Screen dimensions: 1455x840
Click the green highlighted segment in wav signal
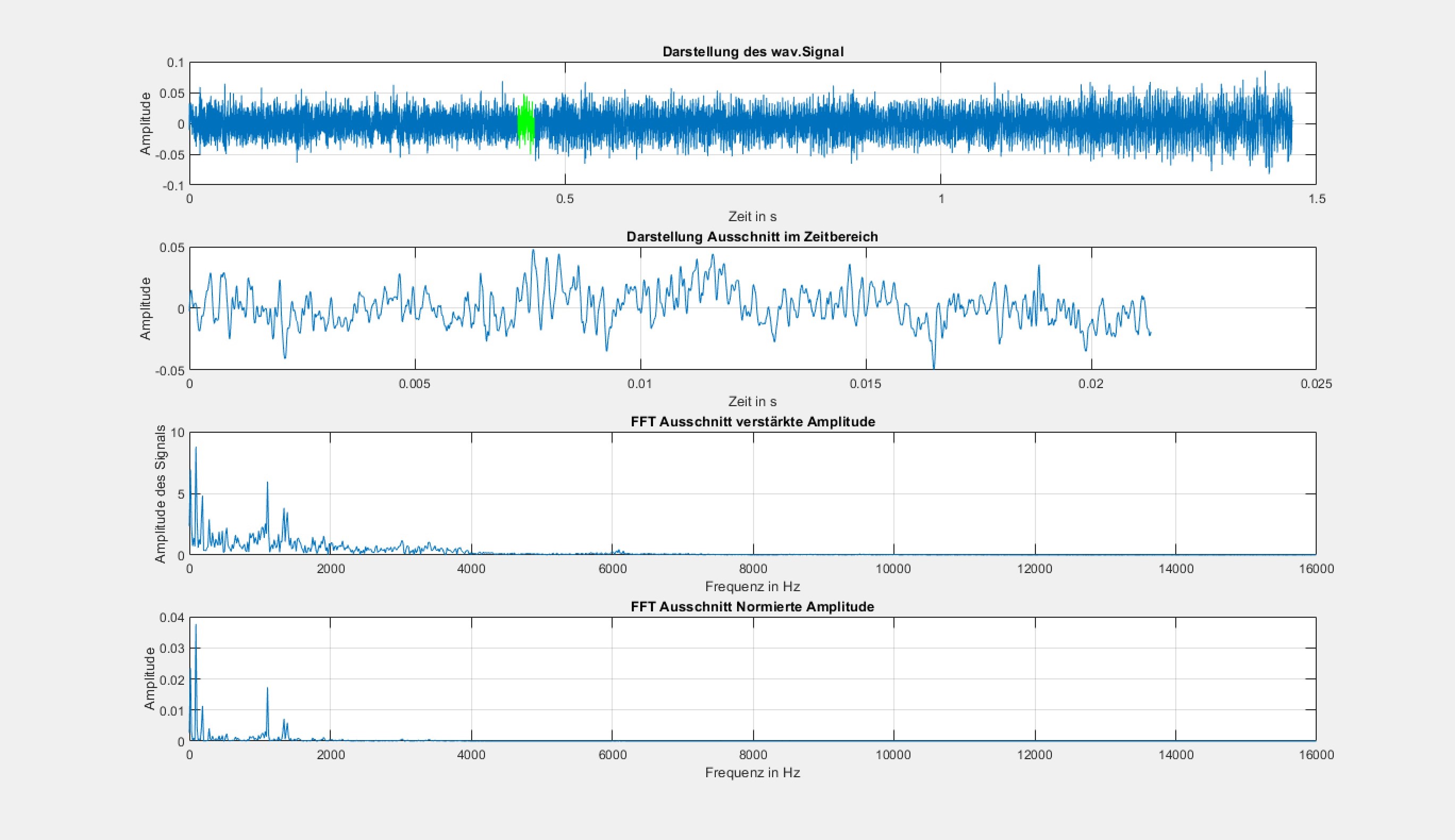pyautogui.click(x=525, y=123)
